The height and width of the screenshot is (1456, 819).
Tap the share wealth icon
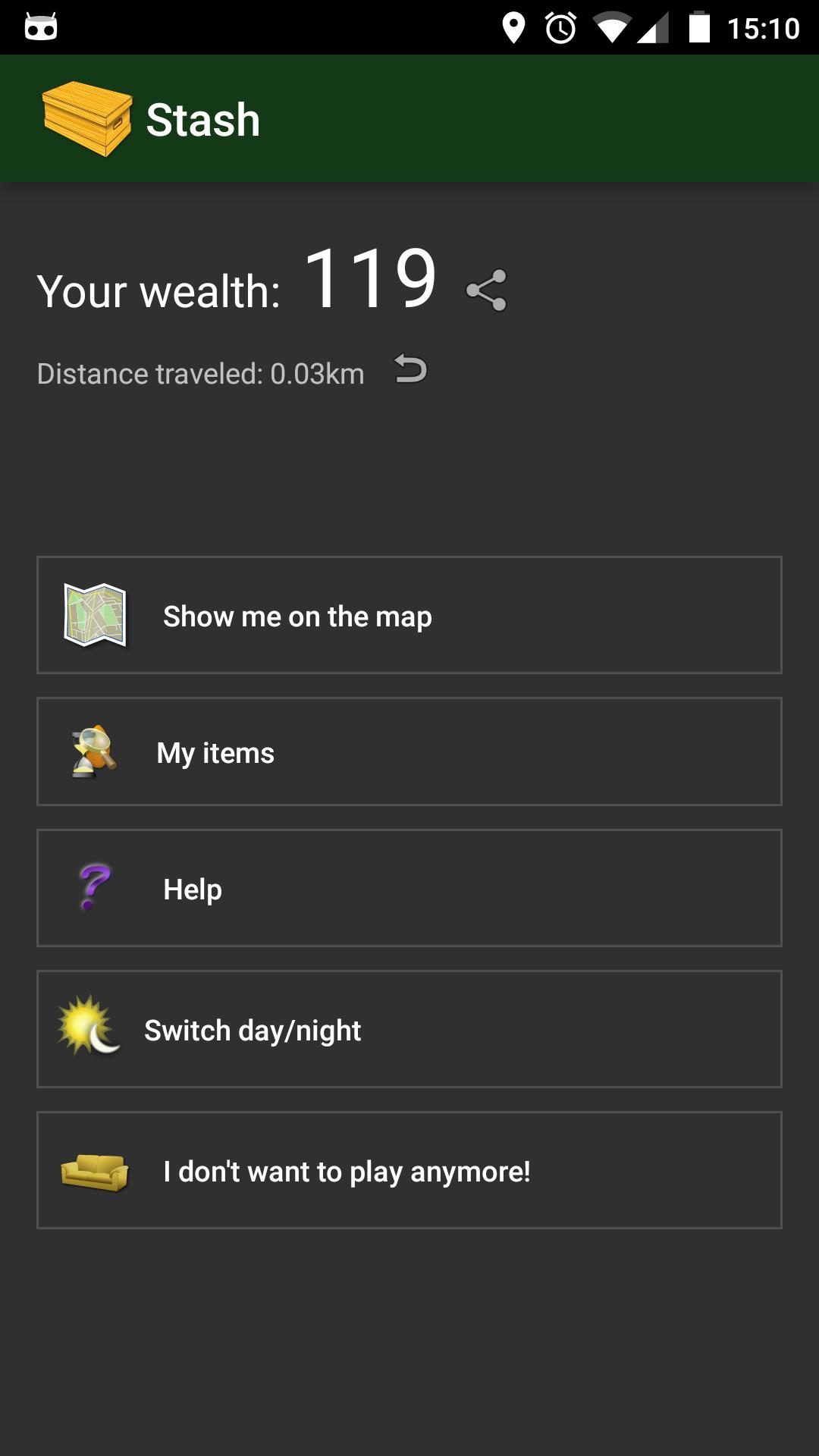point(486,290)
